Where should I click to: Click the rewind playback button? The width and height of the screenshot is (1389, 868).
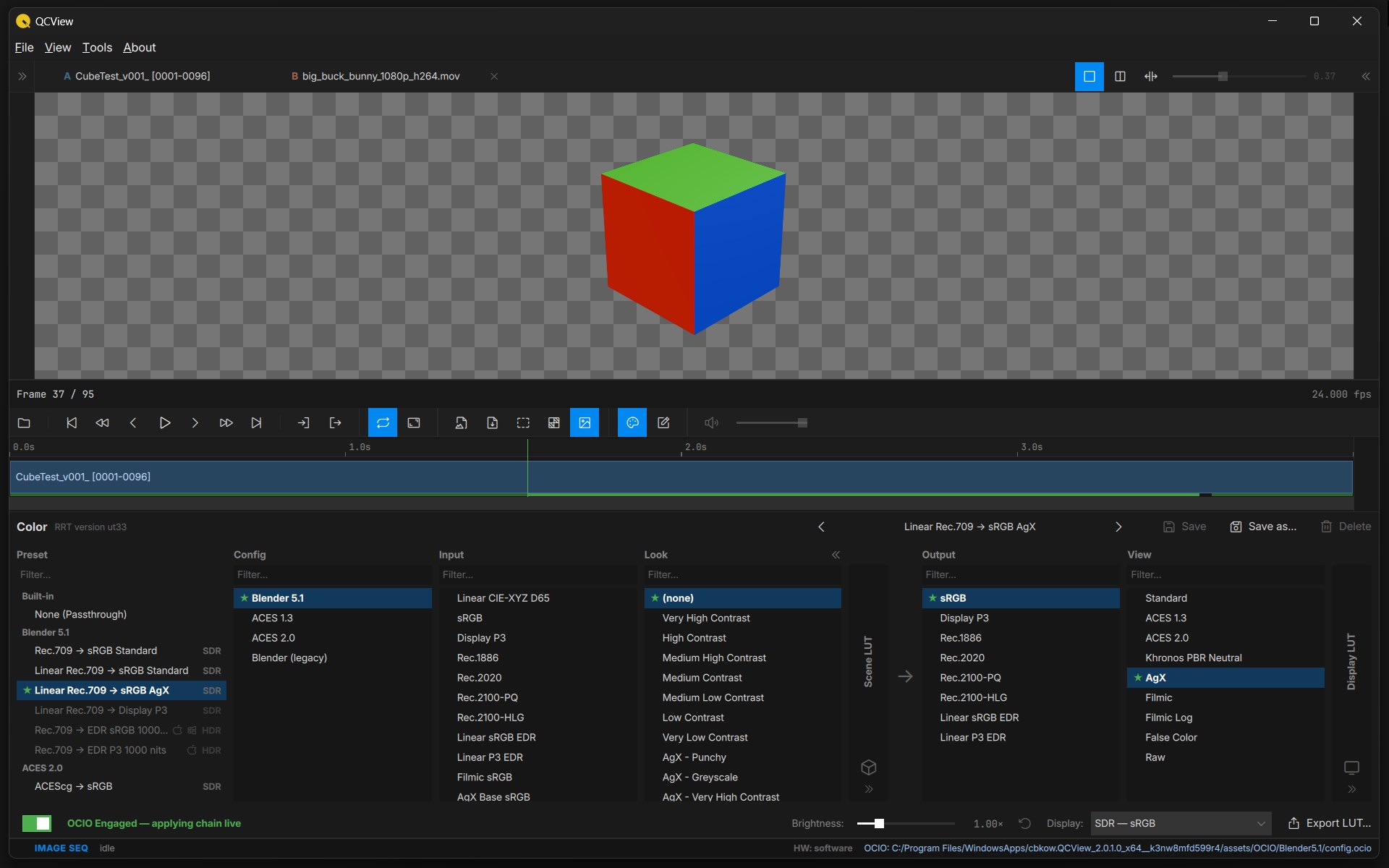click(x=102, y=423)
